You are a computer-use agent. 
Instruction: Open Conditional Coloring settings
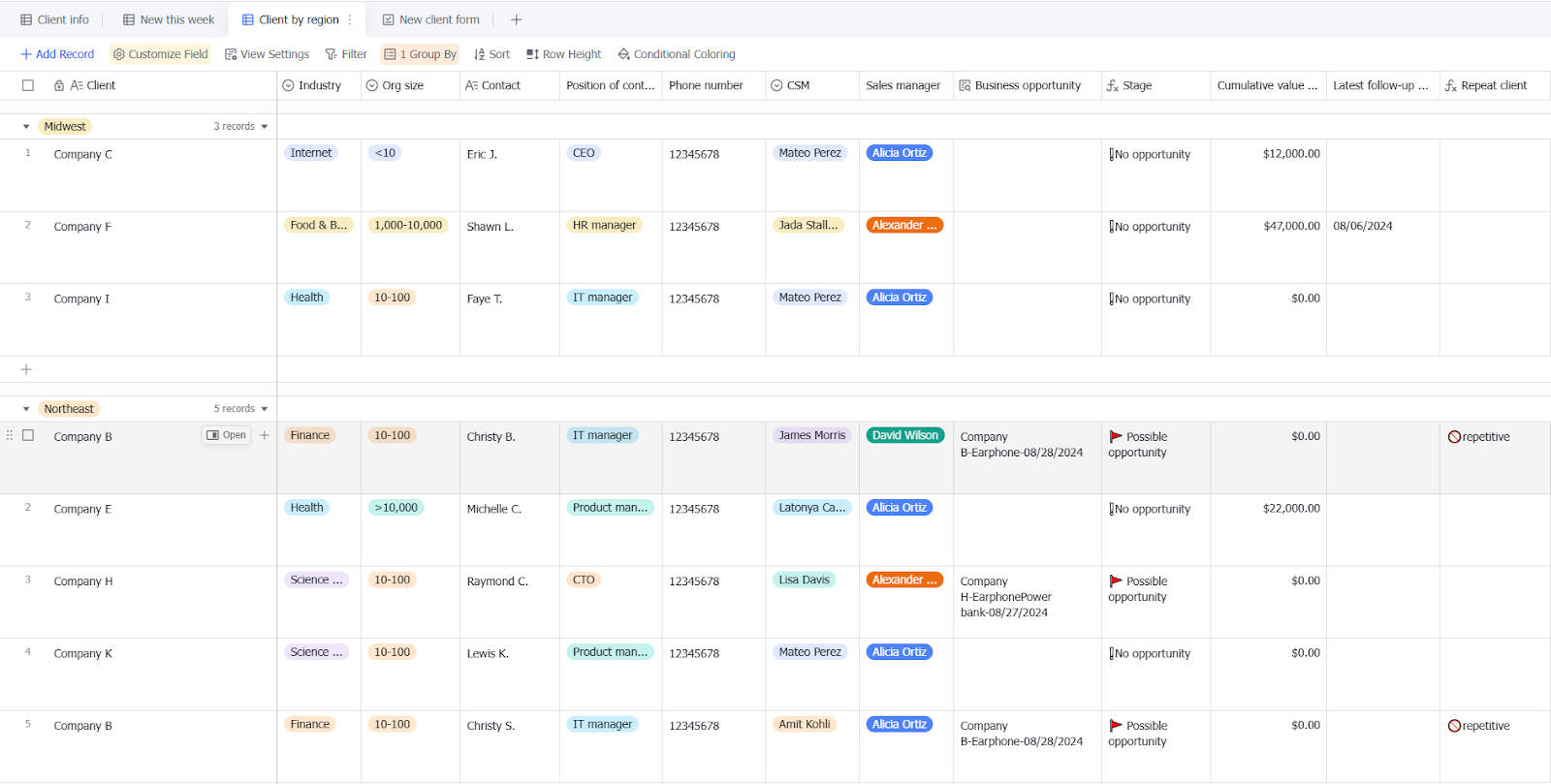pos(677,54)
